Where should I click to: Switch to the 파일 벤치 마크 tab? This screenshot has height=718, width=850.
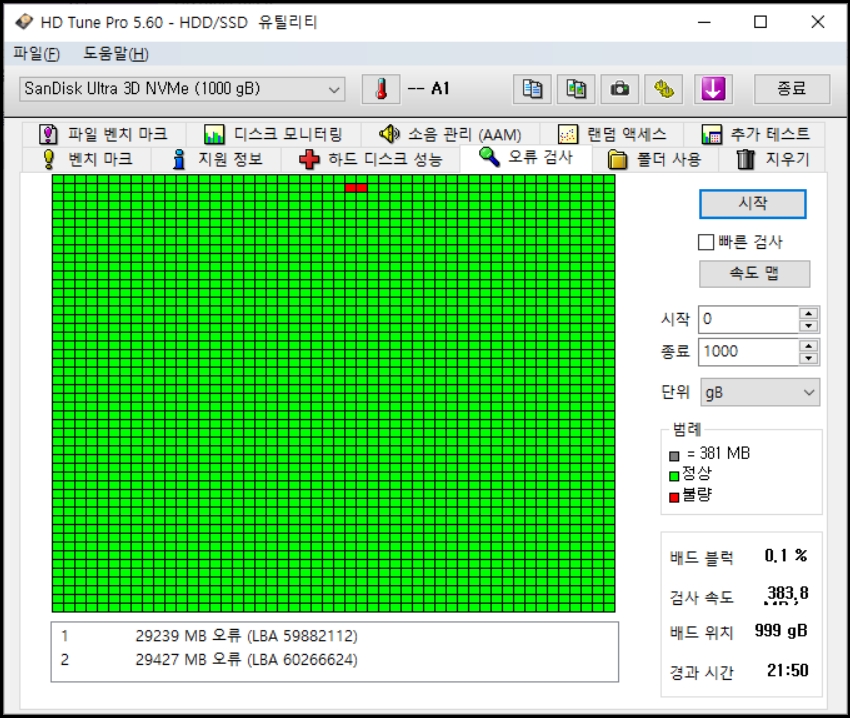(104, 134)
